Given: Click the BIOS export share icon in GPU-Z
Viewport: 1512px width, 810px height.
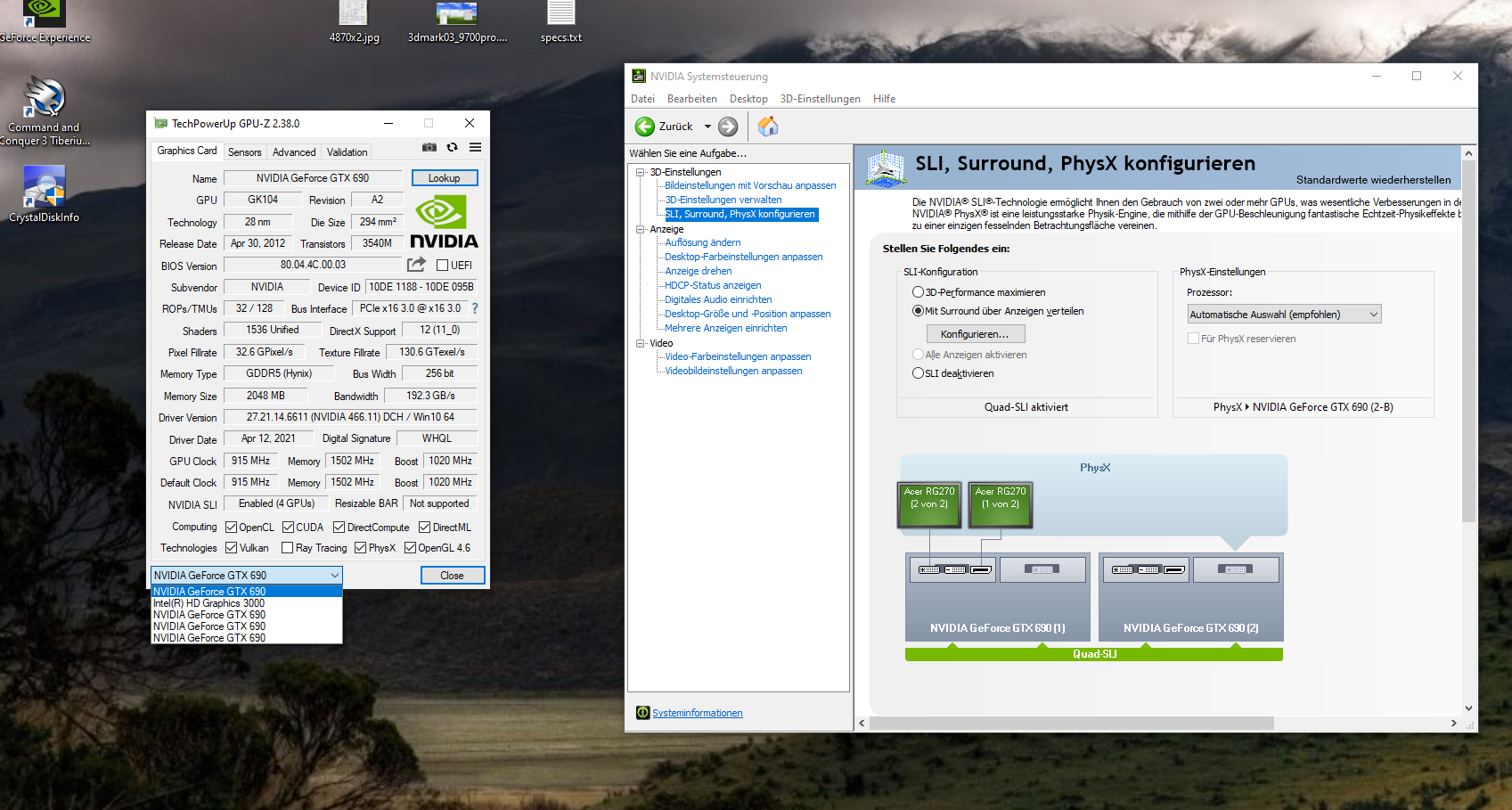Looking at the screenshot, I should point(416,265).
